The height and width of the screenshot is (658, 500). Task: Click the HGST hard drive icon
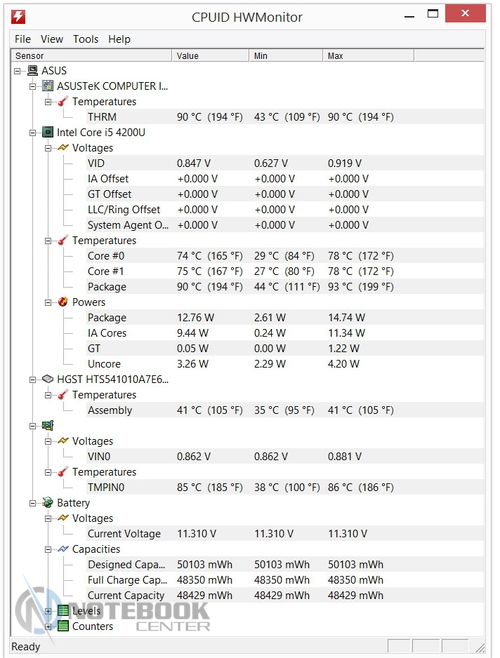click(x=48, y=379)
